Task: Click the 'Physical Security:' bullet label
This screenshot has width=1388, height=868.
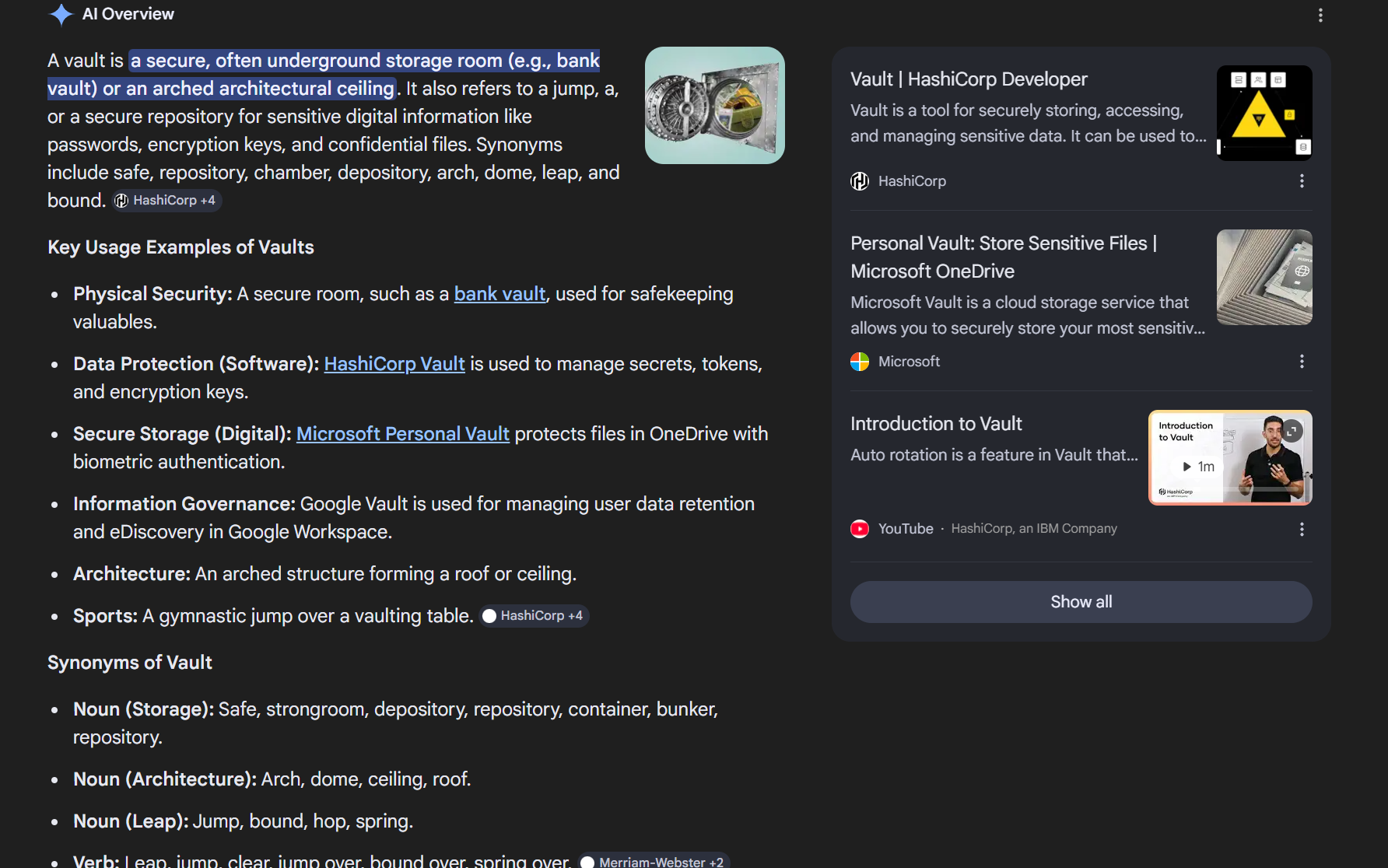Action: 152,294
